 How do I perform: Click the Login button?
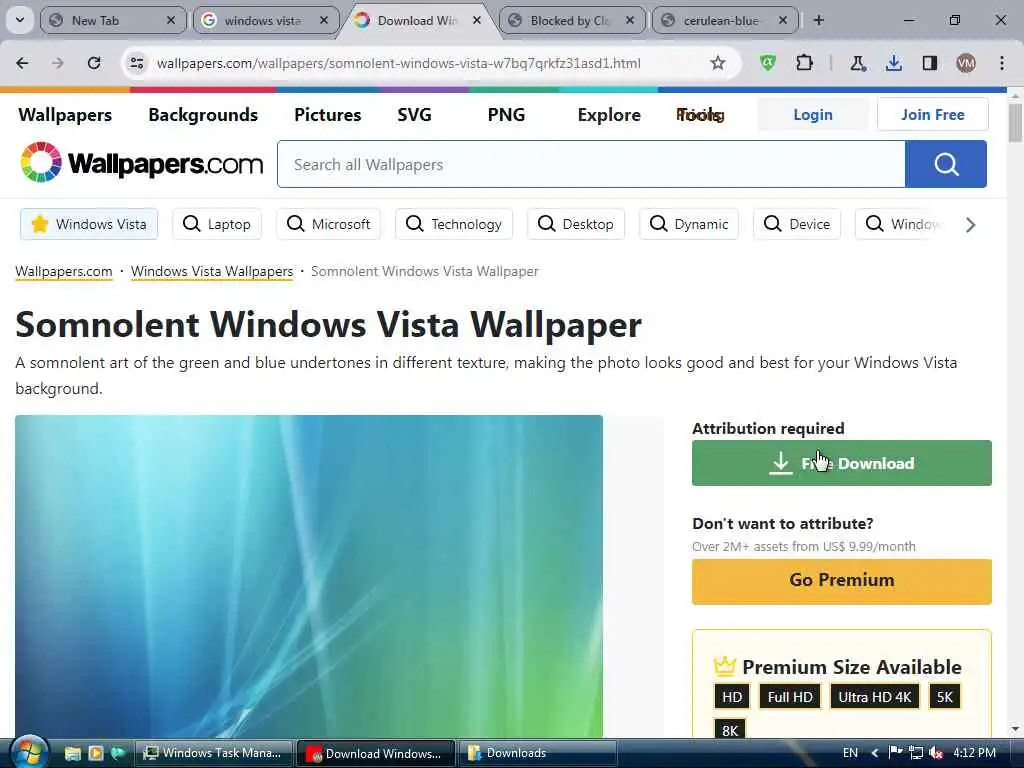(813, 115)
